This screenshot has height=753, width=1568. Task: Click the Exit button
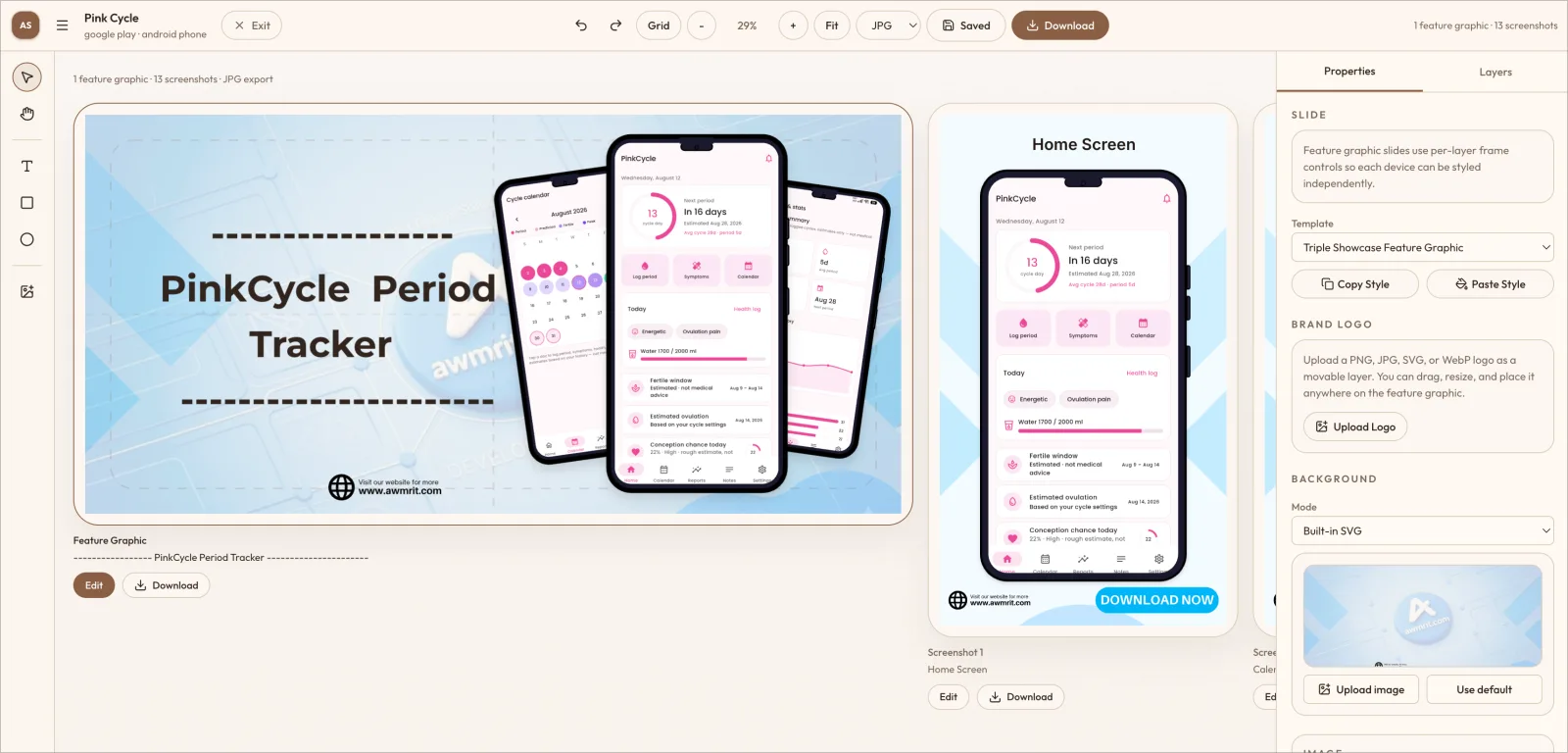252,25
